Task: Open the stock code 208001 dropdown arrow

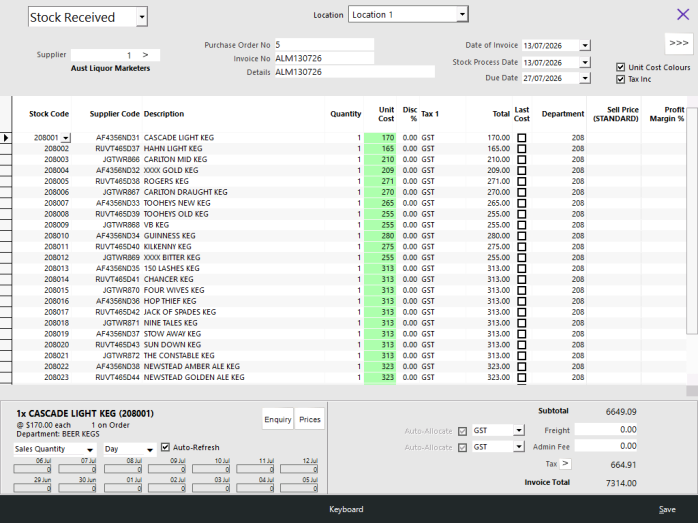Action: coord(66,138)
